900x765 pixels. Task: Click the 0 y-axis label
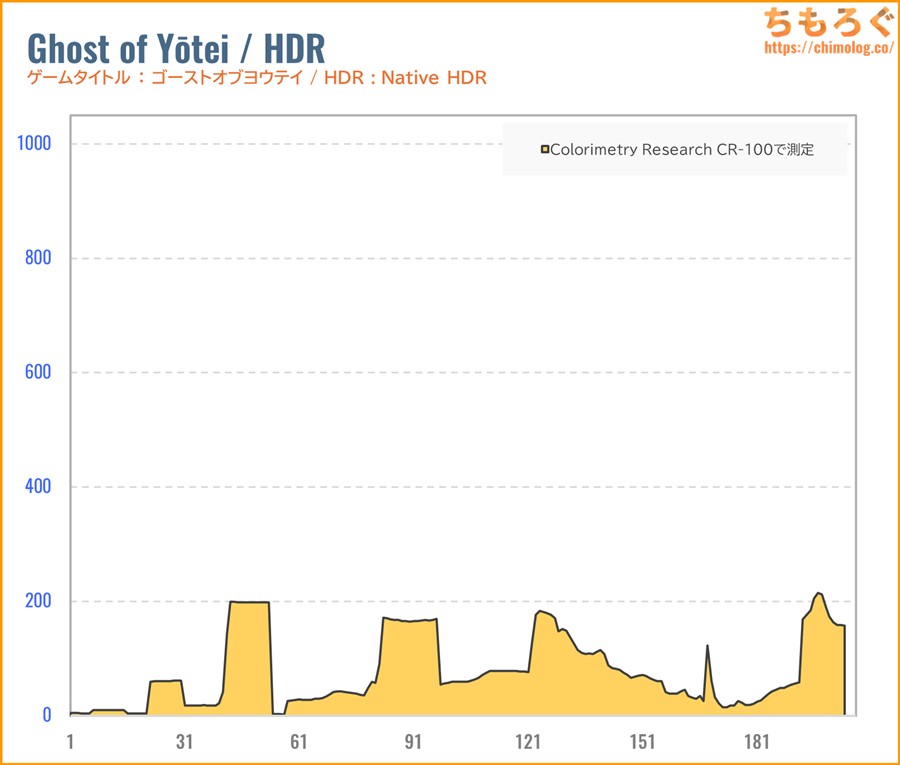click(x=46, y=715)
